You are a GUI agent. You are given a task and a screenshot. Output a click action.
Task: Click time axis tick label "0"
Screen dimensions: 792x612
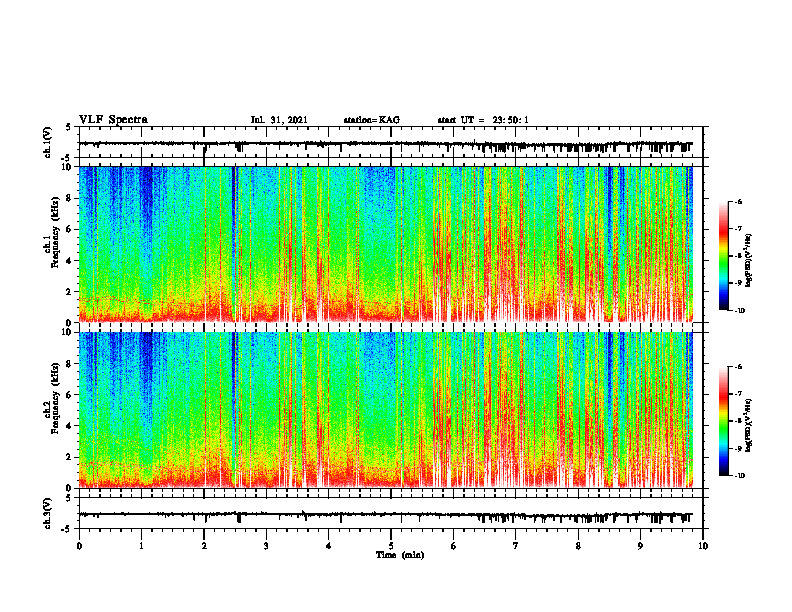(79, 546)
